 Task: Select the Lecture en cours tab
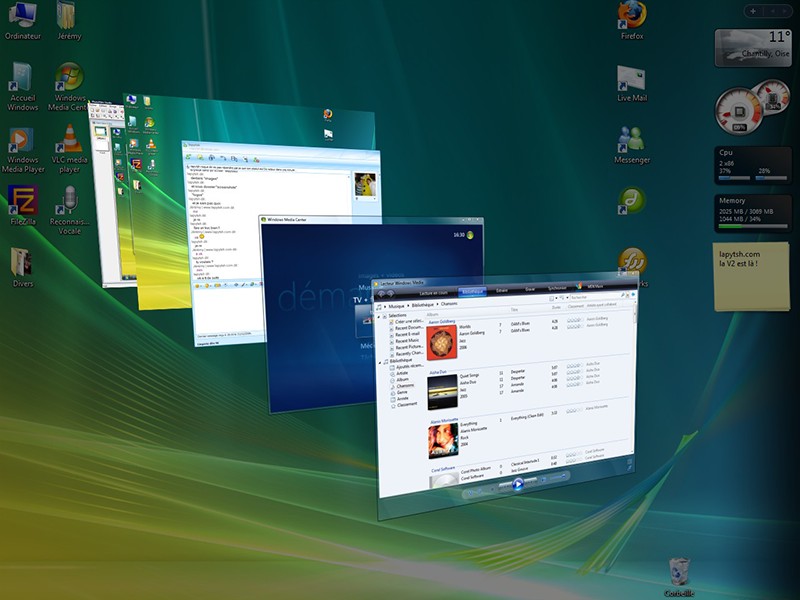tap(433, 293)
